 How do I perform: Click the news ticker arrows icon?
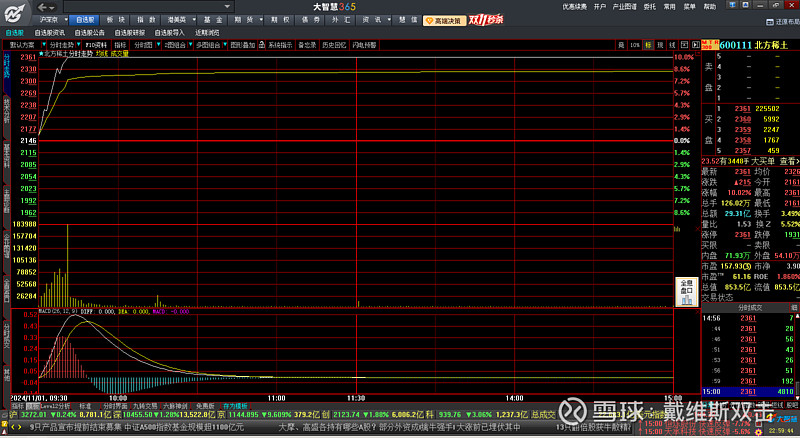[x=16, y=427]
